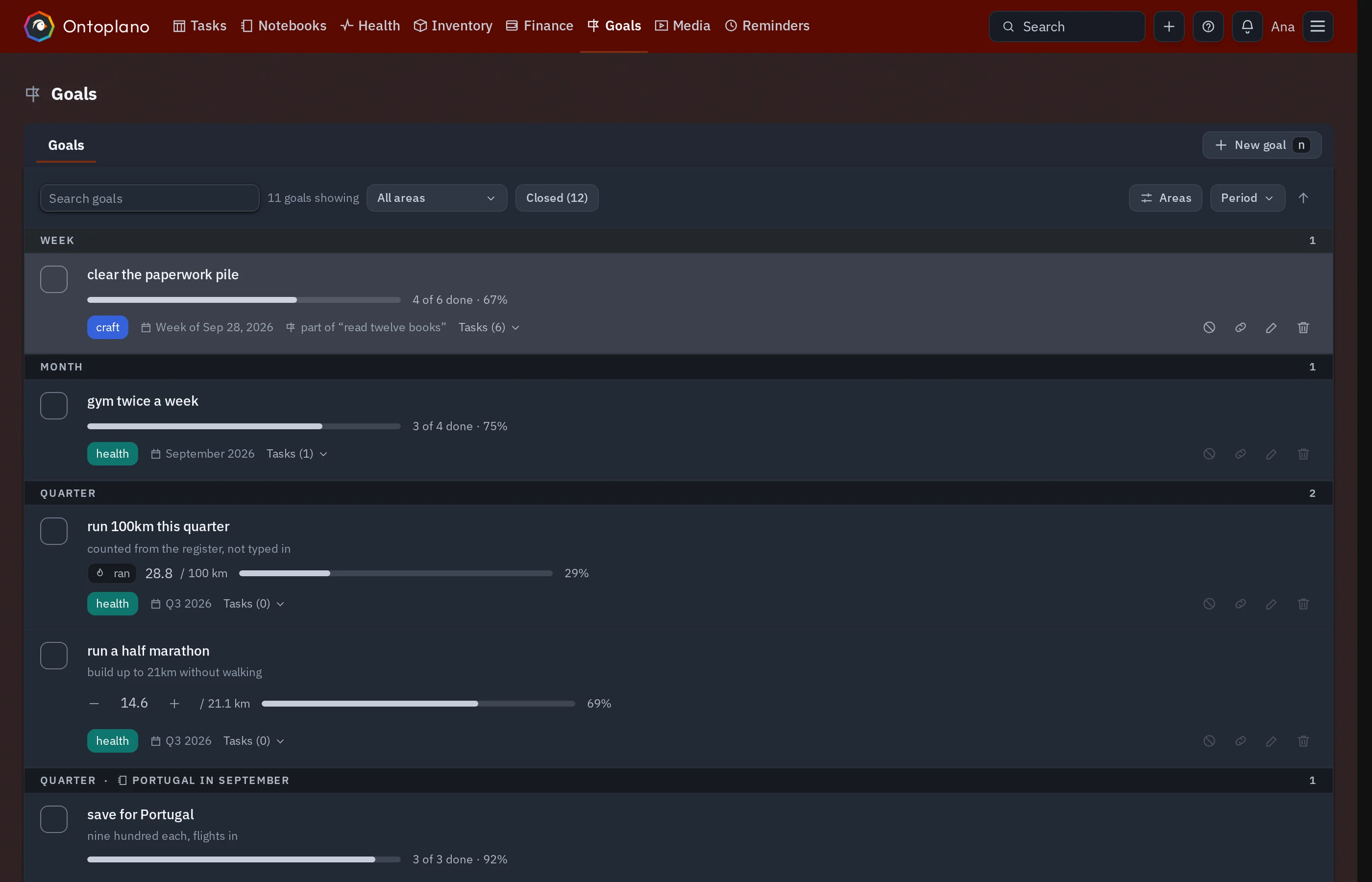The height and width of the screenshot is (882, 1372).
Task: Expand Tasks (0) under run a half marathon
Action: pyautogui.click(x=254, y=741)
